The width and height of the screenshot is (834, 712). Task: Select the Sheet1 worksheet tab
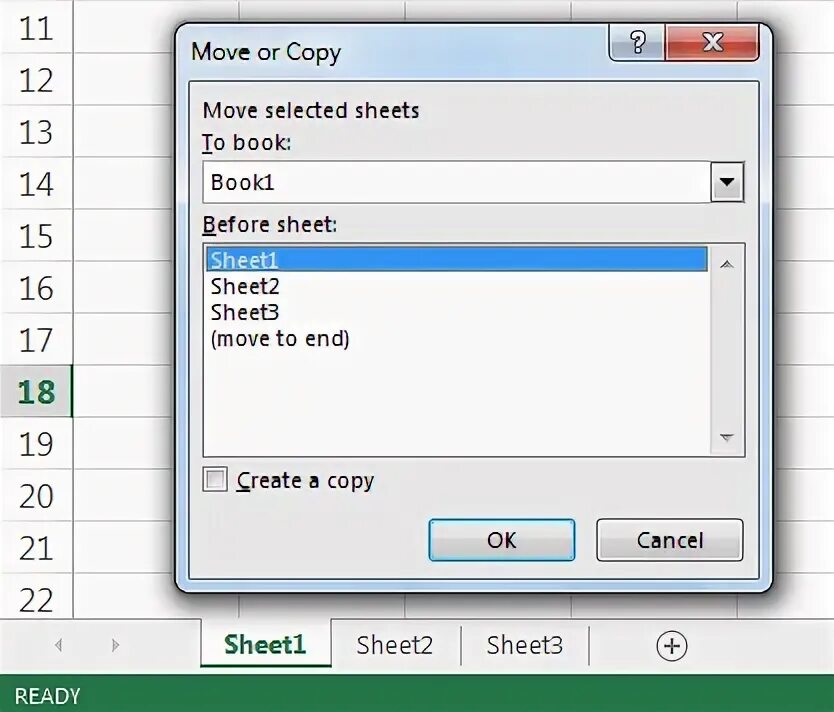[x=265, y=644]
